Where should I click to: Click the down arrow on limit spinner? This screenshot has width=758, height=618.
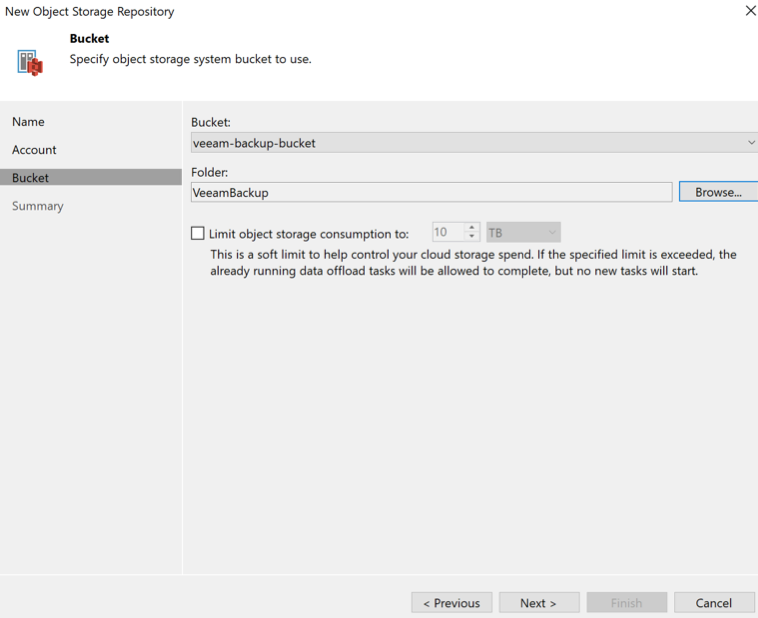(473, 238)
